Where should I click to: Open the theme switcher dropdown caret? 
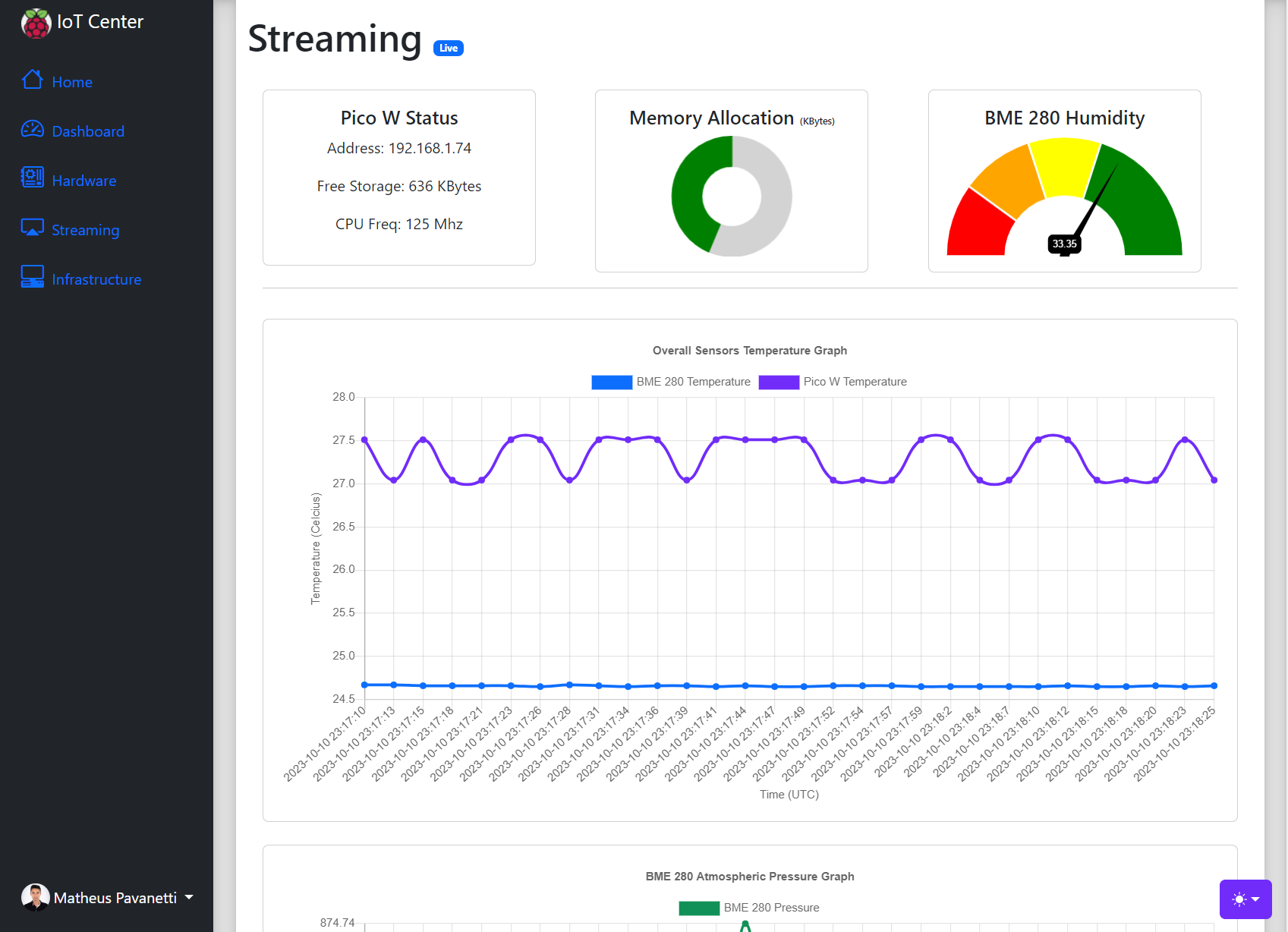coord(1255,899)
